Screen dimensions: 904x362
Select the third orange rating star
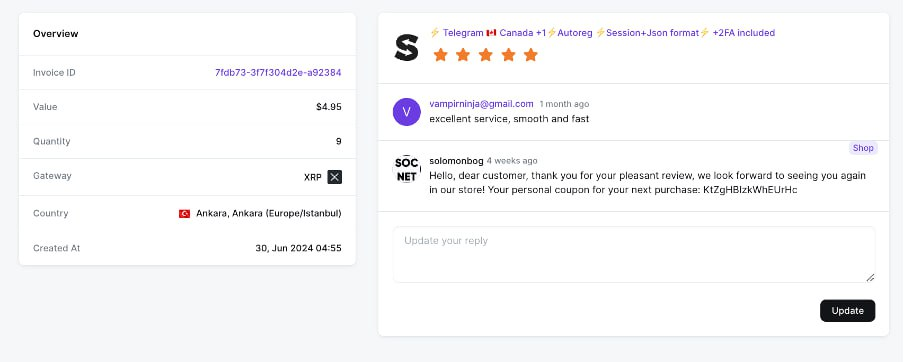pos(485,55)
